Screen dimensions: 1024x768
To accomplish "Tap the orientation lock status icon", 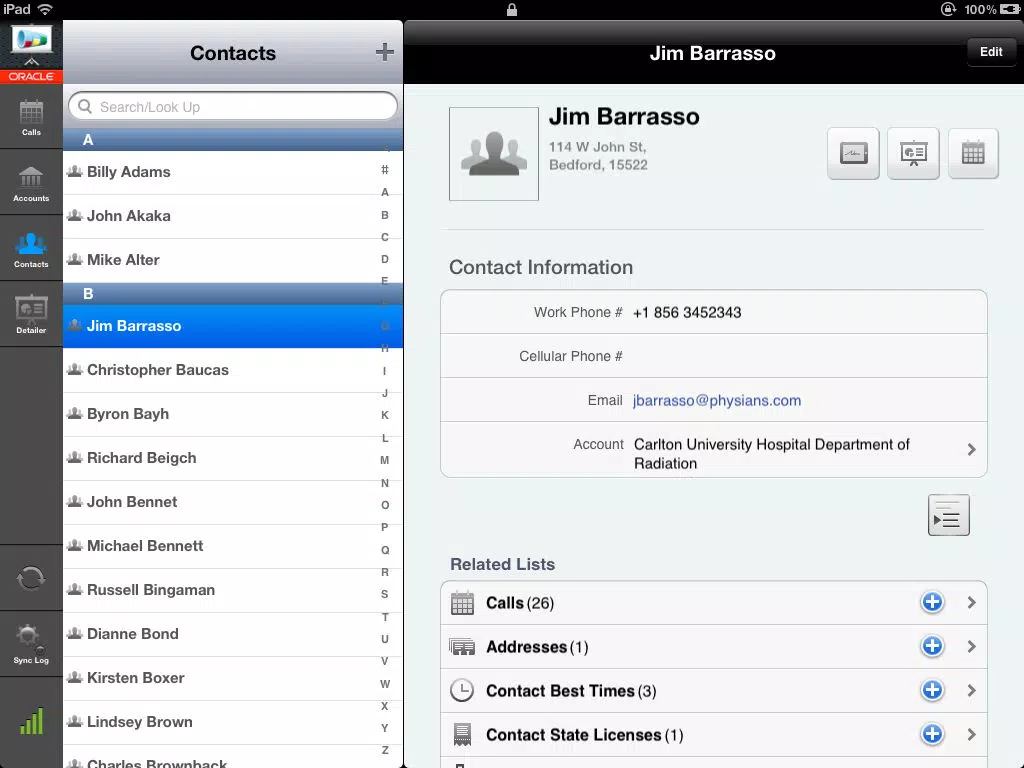I will [948, 9].
